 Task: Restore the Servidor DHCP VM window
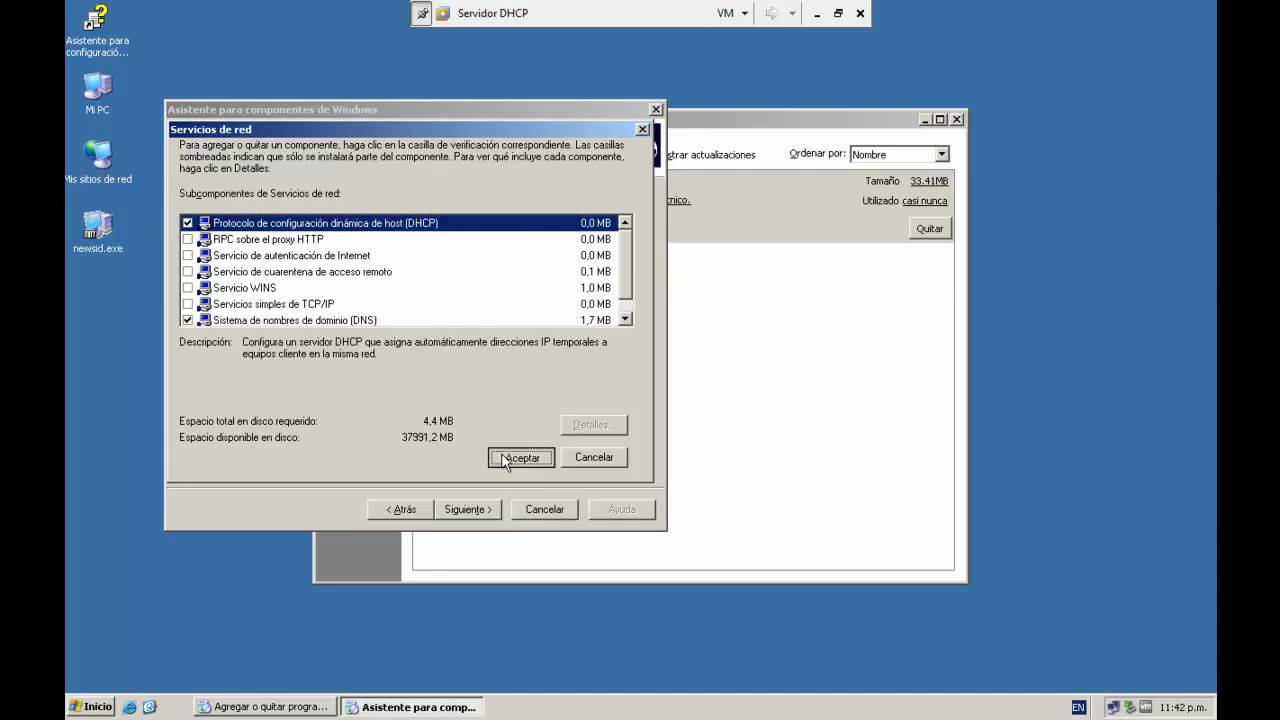838,13
